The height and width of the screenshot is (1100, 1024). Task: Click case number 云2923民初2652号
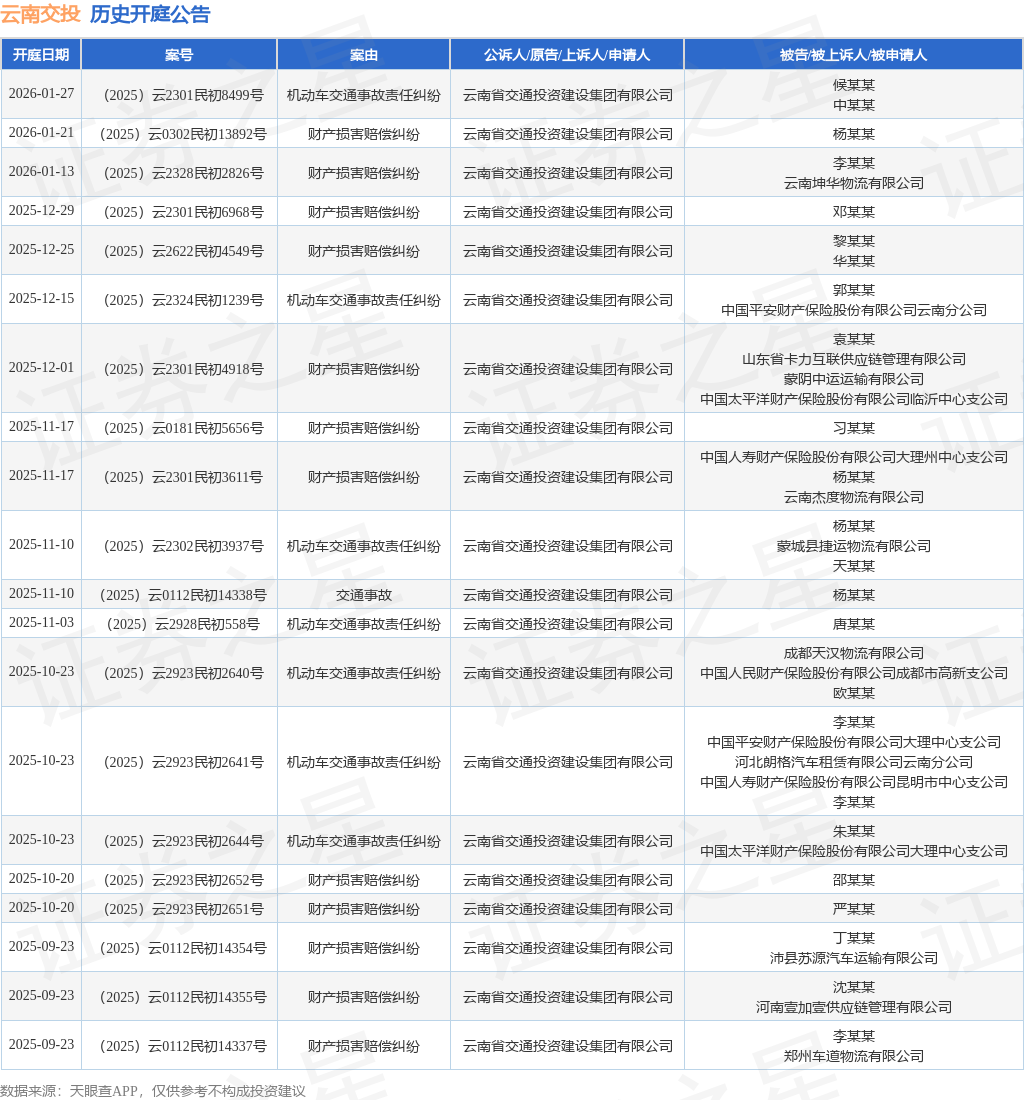[x=183, y=880]
